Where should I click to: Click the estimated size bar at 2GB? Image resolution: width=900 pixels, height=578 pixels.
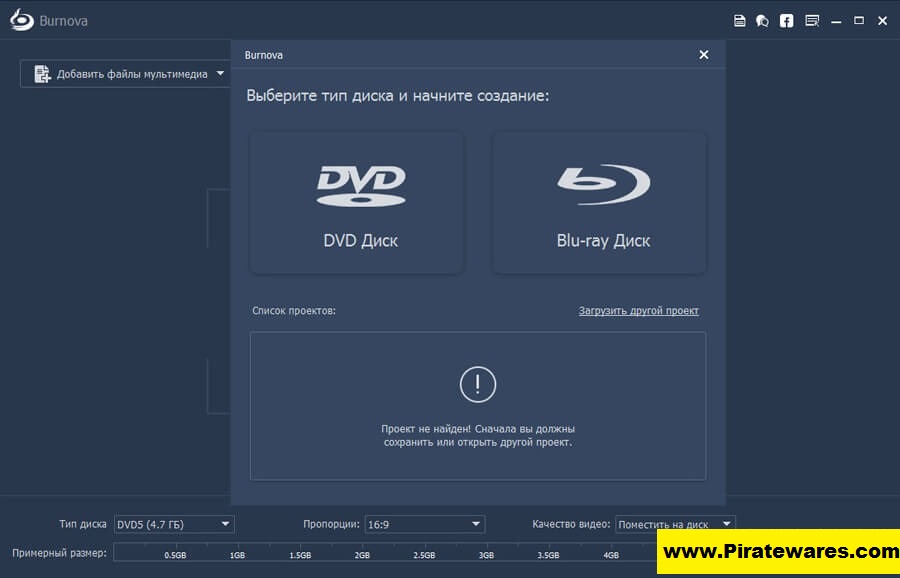[362, 552]
